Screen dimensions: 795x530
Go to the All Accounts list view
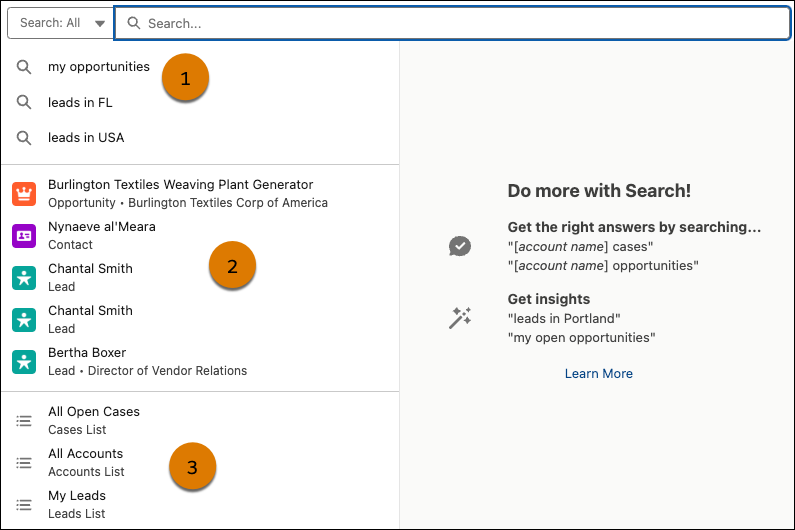pyautogui.click(x=86, y=454)
